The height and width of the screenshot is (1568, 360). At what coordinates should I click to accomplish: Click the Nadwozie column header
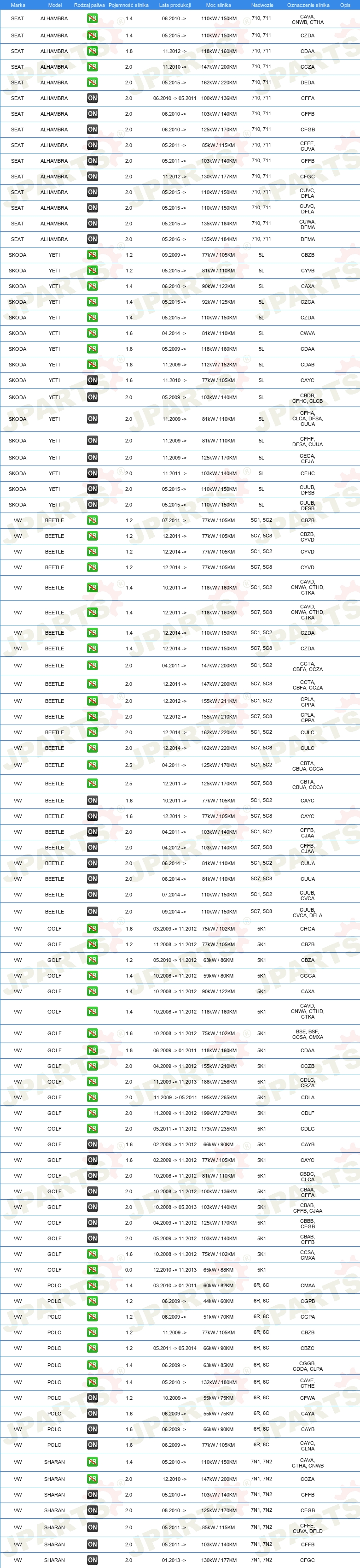tap(262, 5)
